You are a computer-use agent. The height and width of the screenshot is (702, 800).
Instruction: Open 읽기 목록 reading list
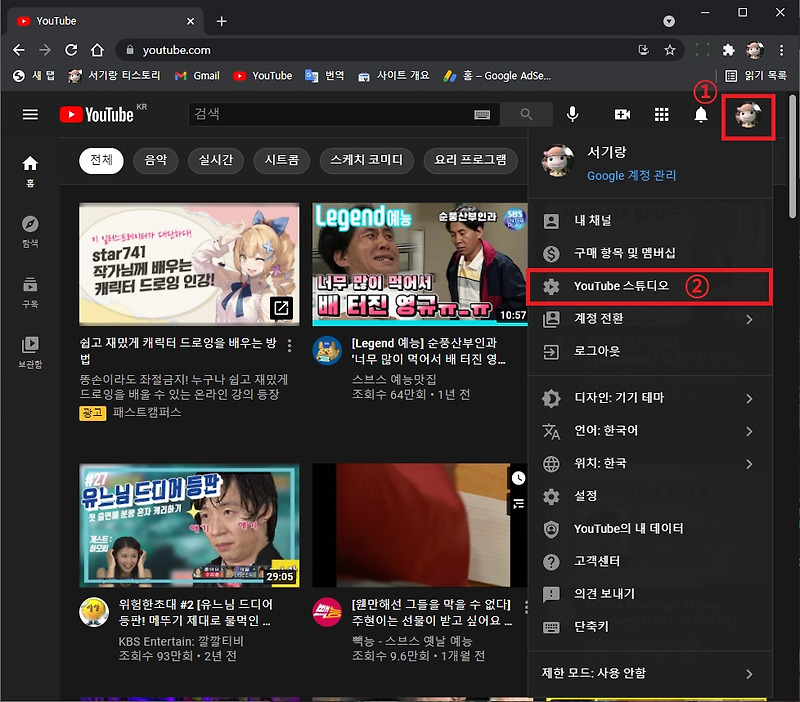click(x=756, y=76)
